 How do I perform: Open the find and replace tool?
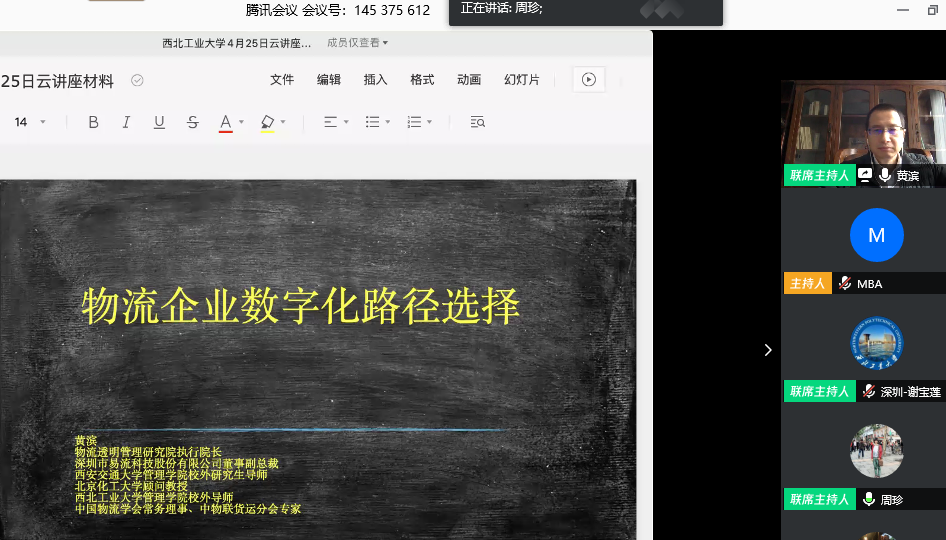477,122
